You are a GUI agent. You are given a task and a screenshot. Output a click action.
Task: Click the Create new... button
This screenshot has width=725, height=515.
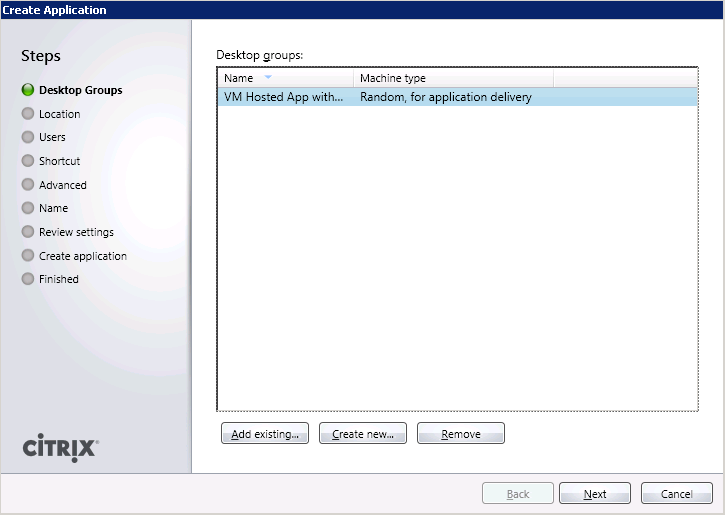(362, 433)
